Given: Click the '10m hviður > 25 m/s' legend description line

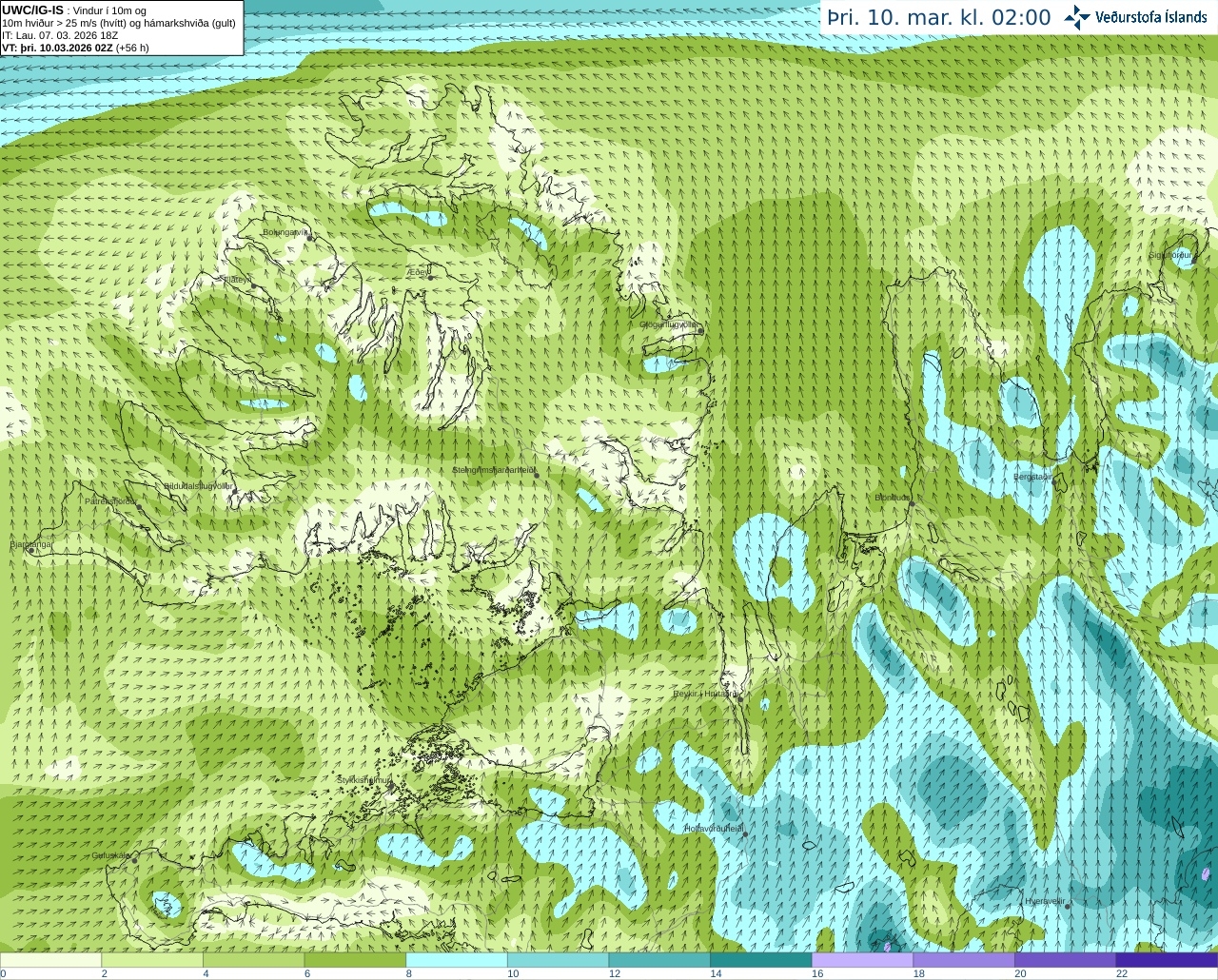Looking at the screenshot, I should (x=119, y=23).
